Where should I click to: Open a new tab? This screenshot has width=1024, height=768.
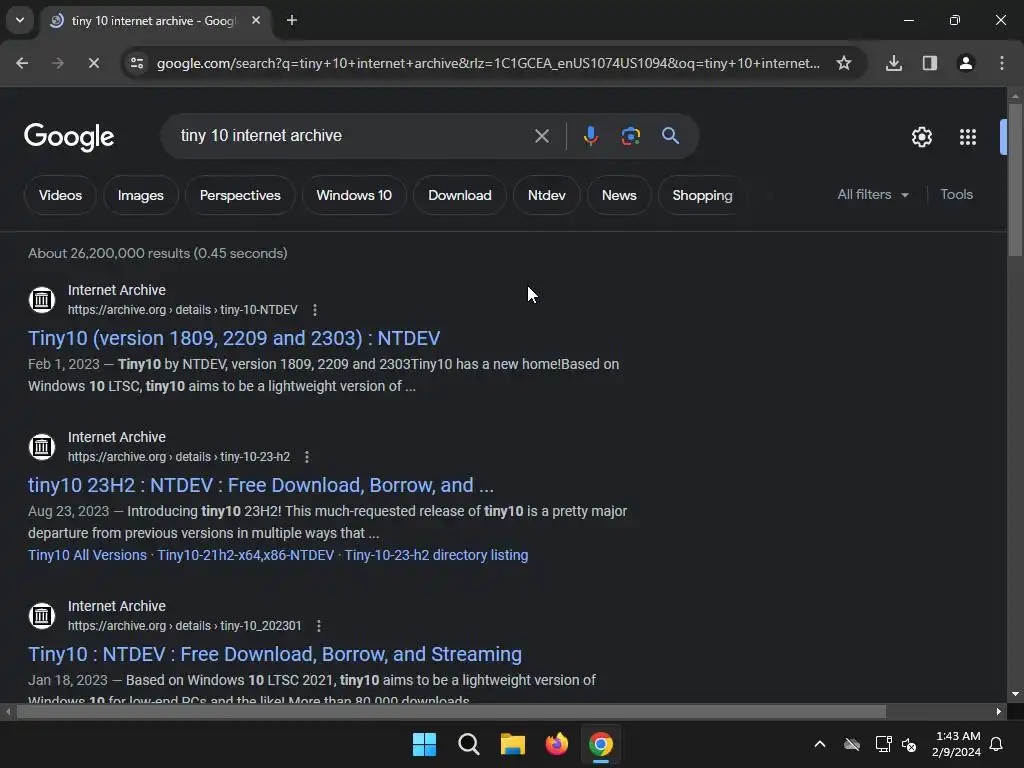pos(292,20)
